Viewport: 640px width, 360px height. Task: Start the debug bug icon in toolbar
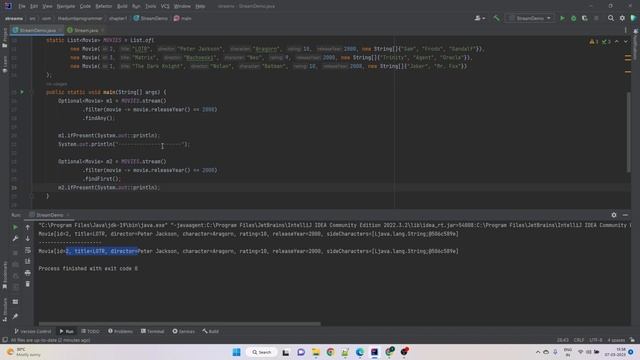(573, 18)
